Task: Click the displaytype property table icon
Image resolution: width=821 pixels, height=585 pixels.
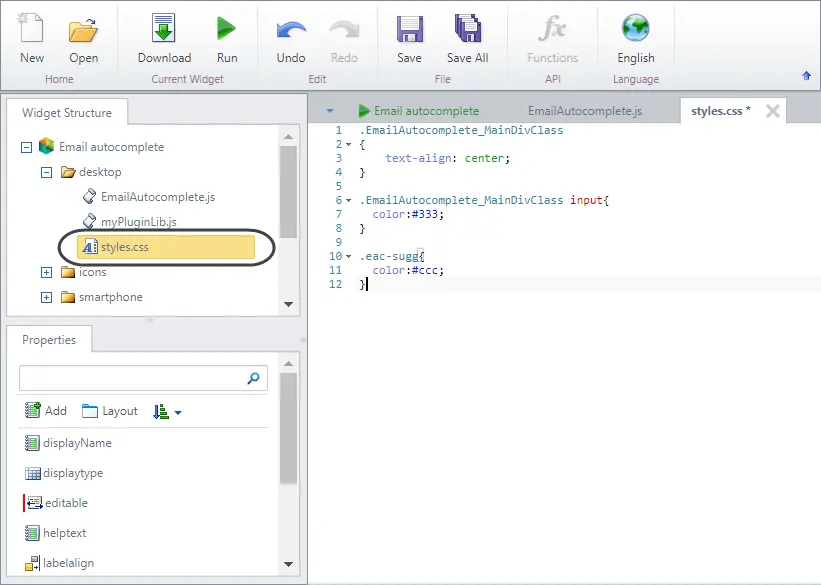Action: pos(32,473)
